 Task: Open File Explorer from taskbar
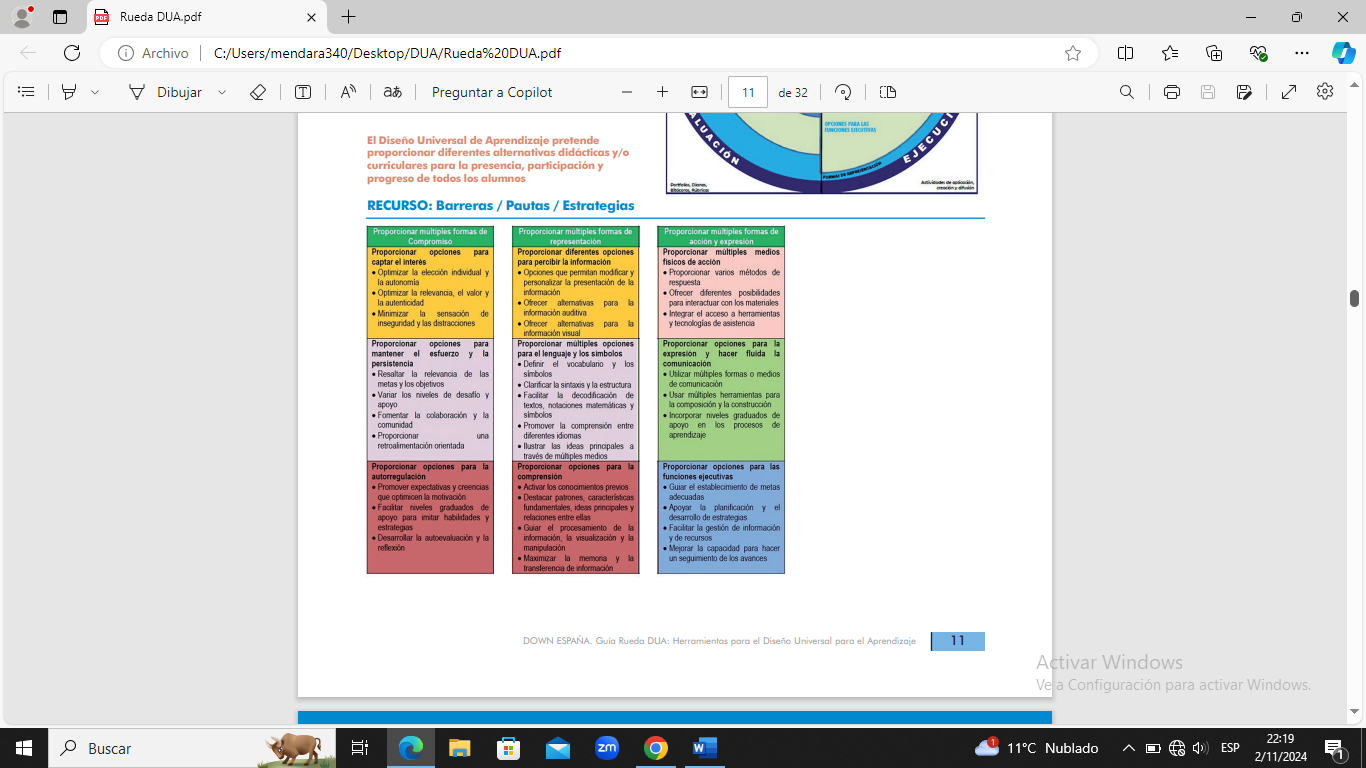(460, 748)
